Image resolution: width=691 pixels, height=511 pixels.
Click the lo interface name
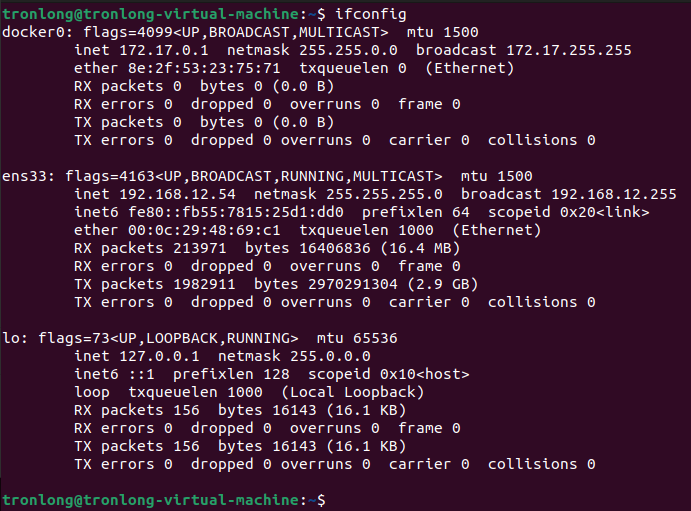(x=11, y=338)
